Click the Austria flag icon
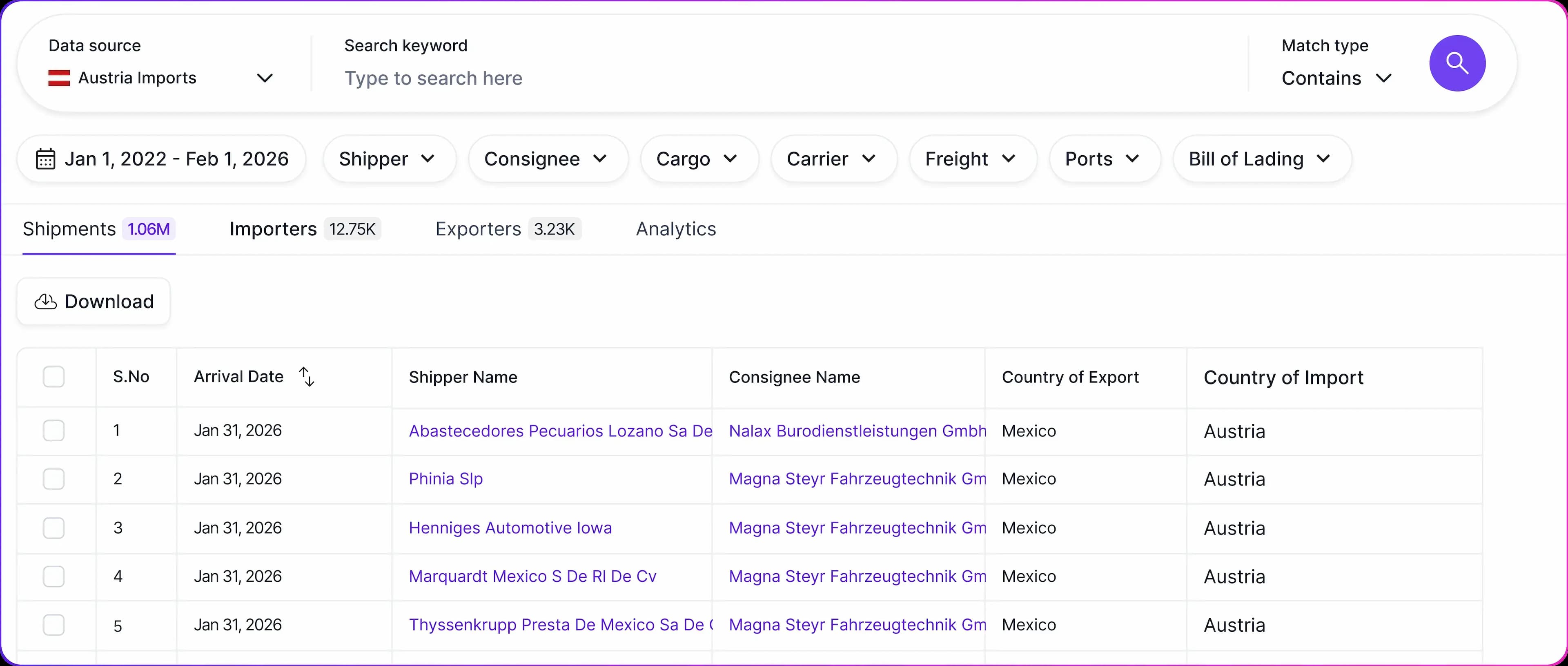The height and width of the screenshot is (666, 1568). coord(59,78)
